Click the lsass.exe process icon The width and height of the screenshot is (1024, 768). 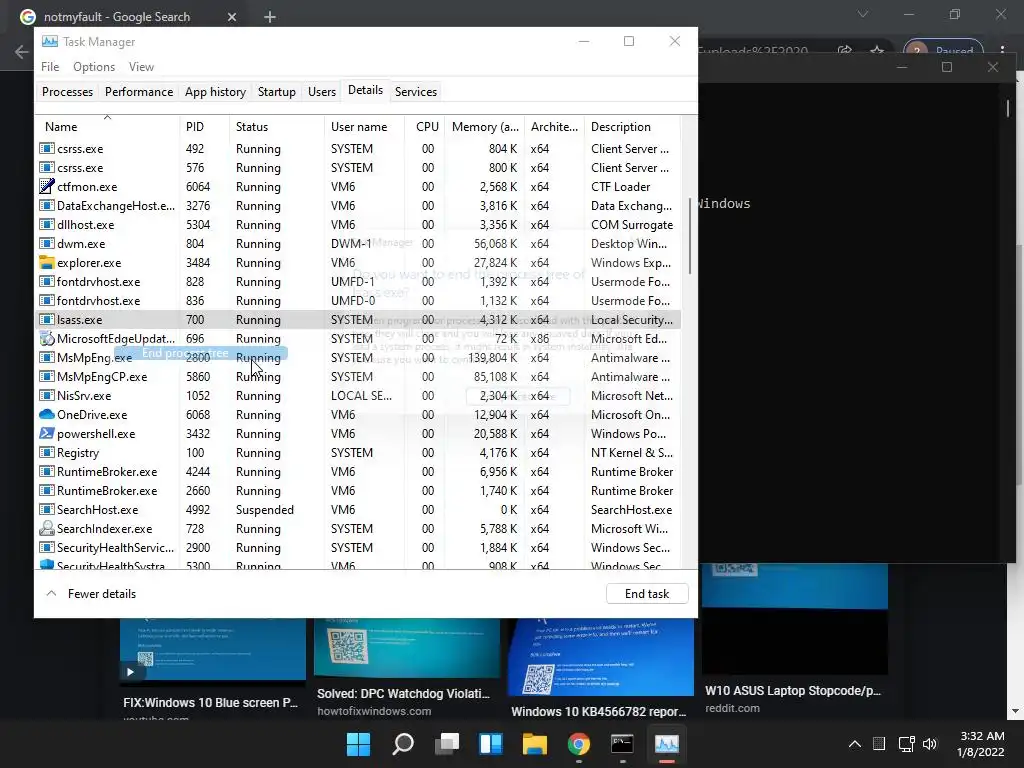pyautogui.click(x=46, y=319)
